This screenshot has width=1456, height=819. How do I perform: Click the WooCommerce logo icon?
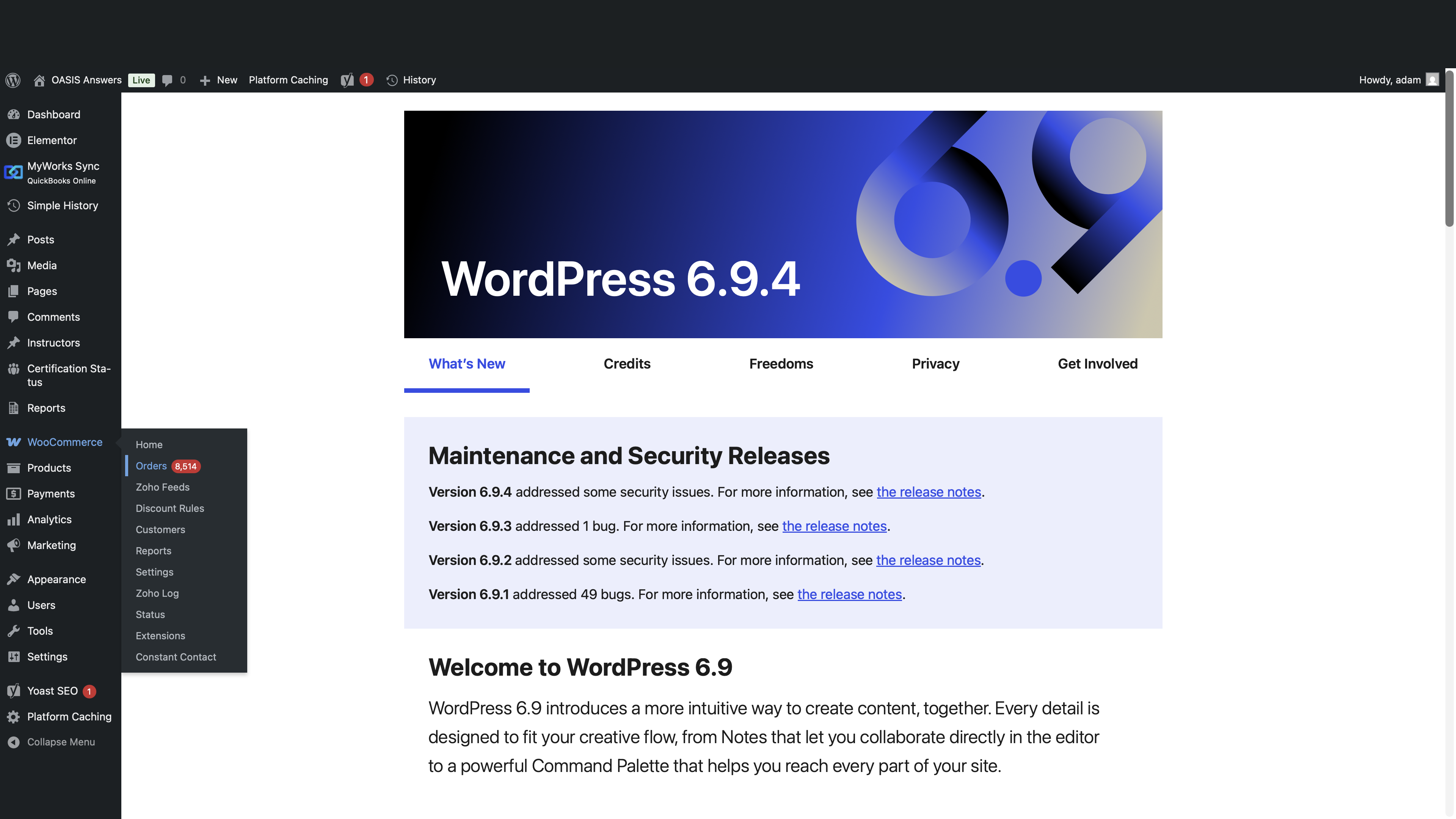(14, 442)
